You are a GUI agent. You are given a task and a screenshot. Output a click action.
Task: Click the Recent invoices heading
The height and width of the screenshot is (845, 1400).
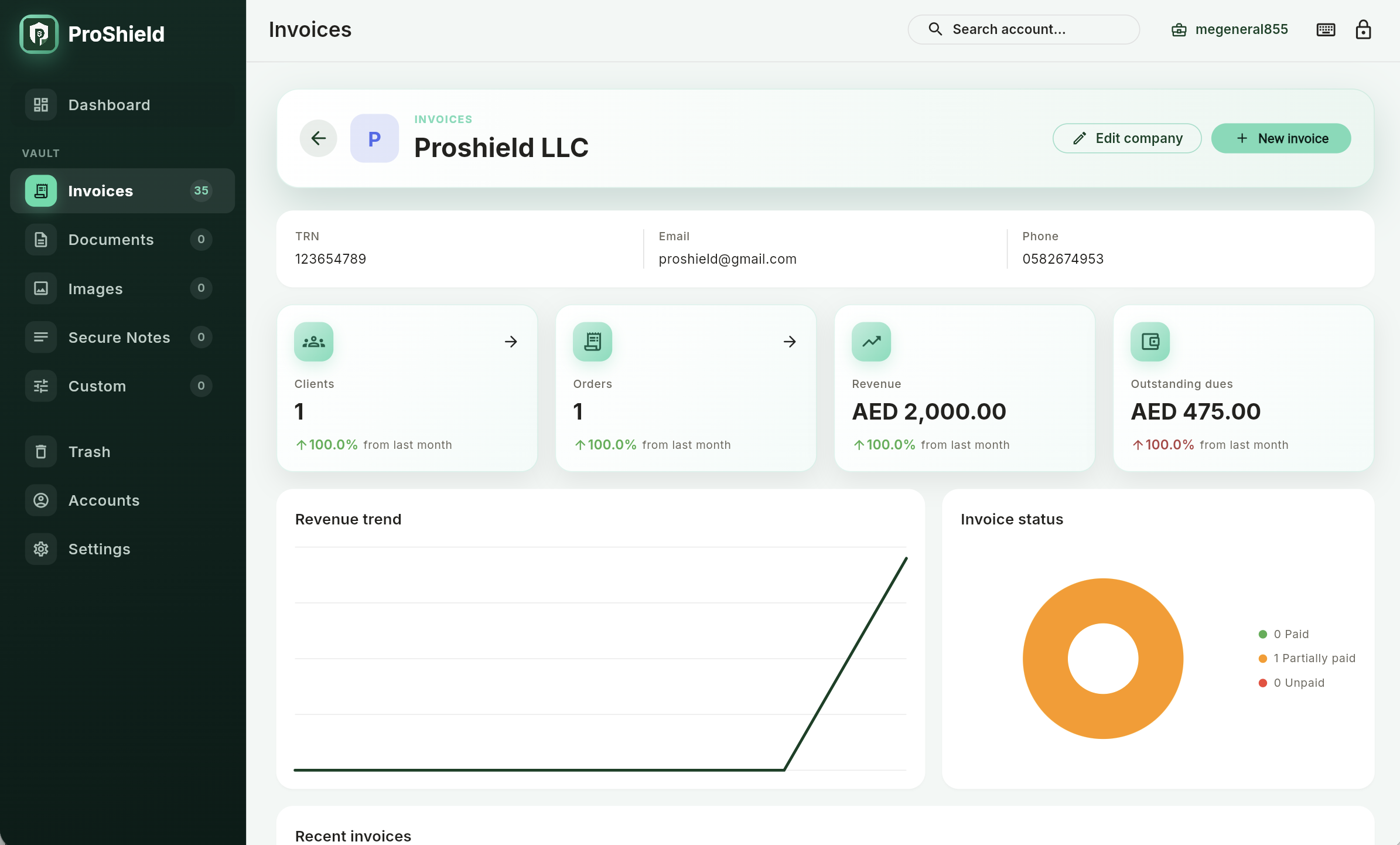[353, 836]
